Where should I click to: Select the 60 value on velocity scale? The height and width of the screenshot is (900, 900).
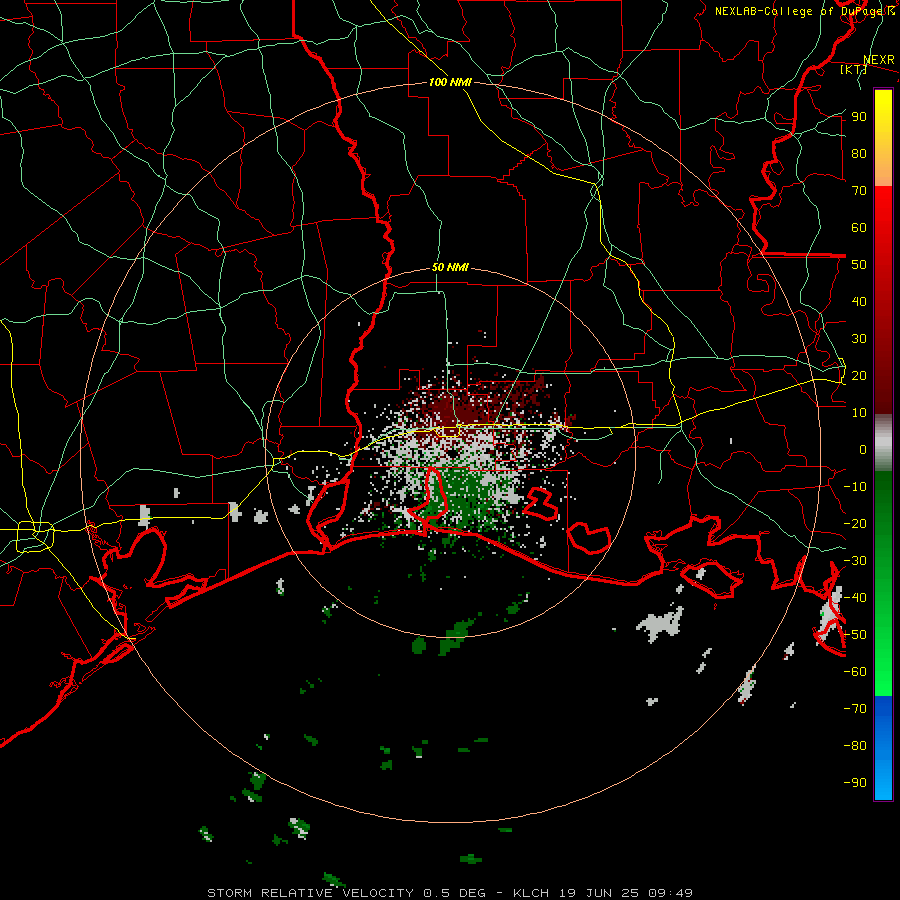[859, 227]
